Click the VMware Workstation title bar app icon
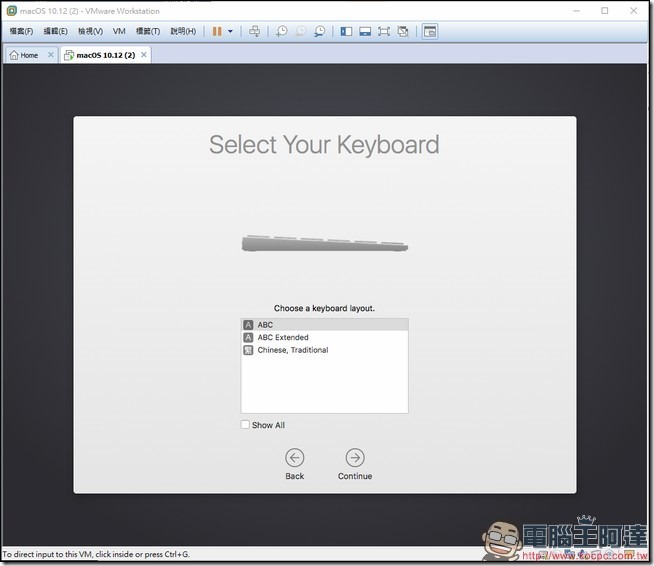654x566 pixels. [x=12, y=11]
